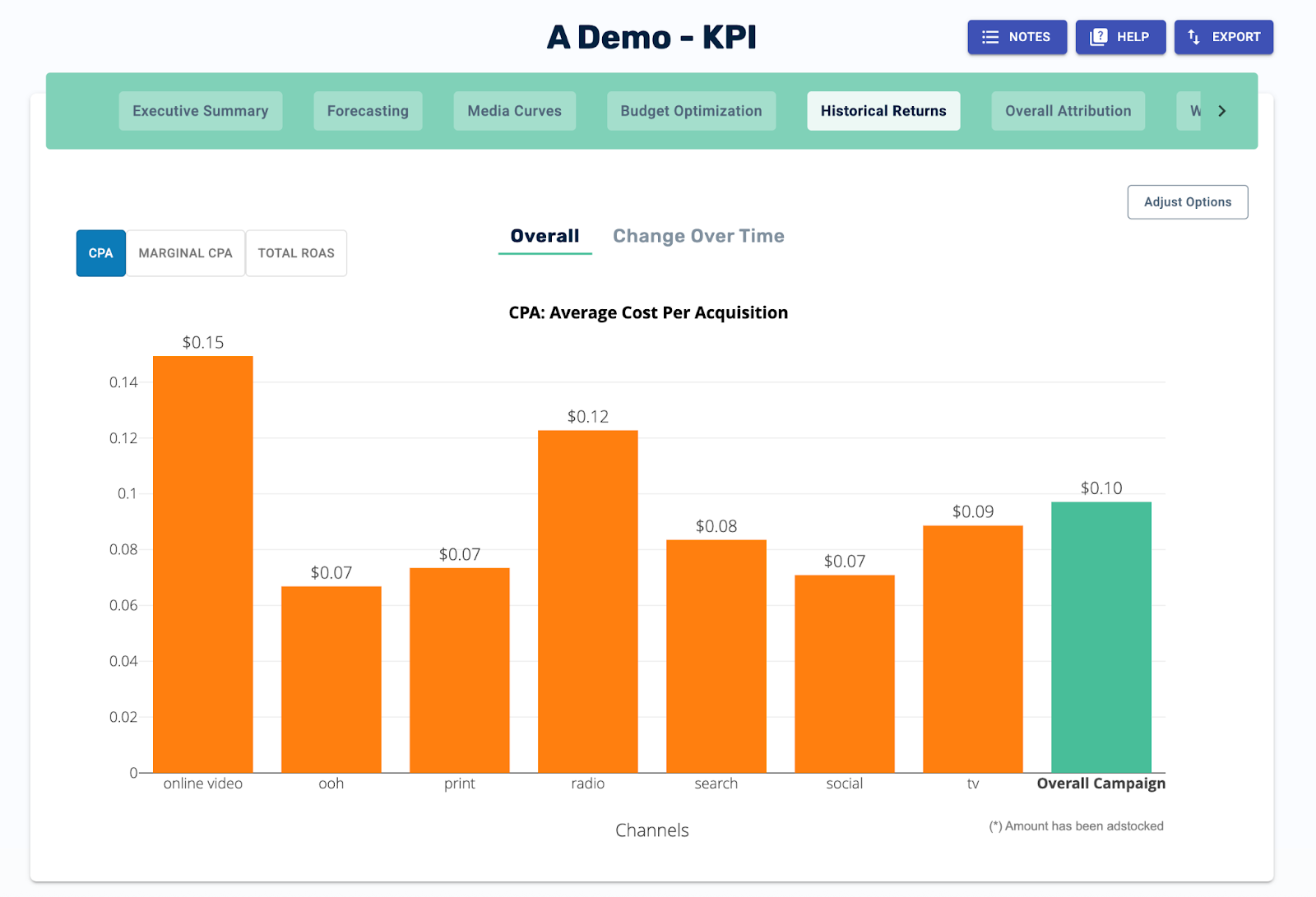Switch to the Forecasting section

[x=368, y=110]
